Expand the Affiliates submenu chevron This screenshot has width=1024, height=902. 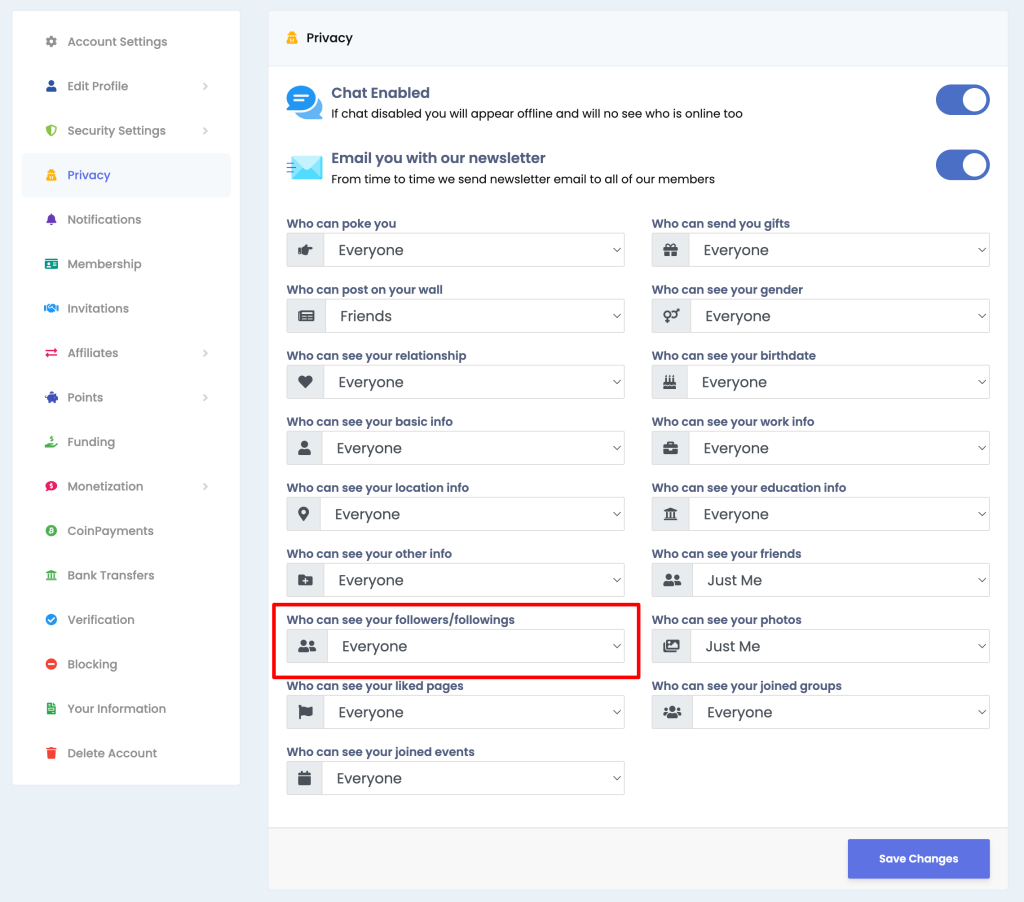coord(205,353)
